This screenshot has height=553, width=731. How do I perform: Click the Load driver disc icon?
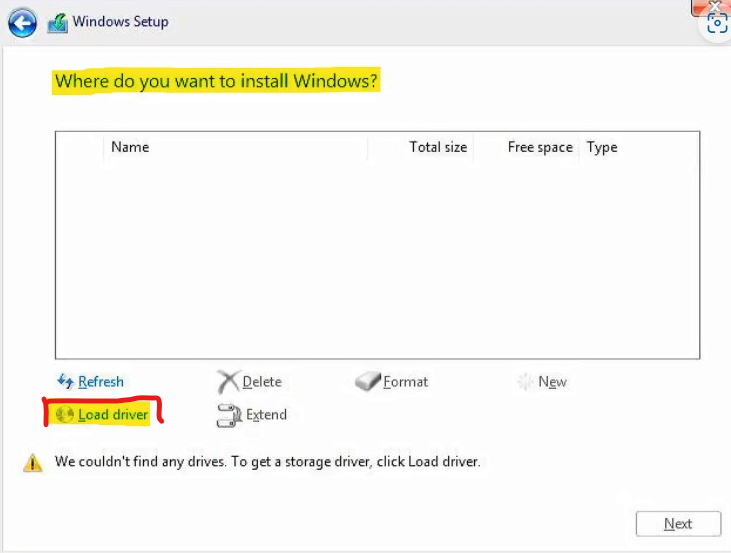pos(64,414)
